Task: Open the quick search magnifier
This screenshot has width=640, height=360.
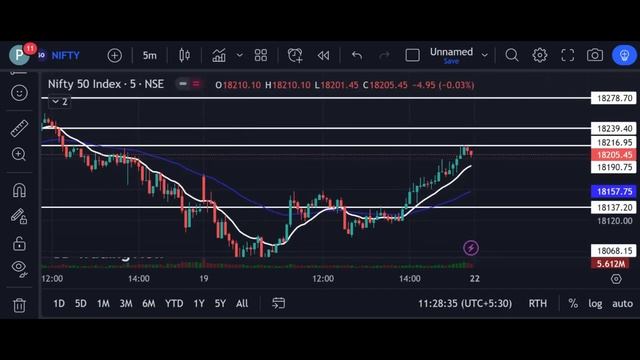Action: coord(511,55)
